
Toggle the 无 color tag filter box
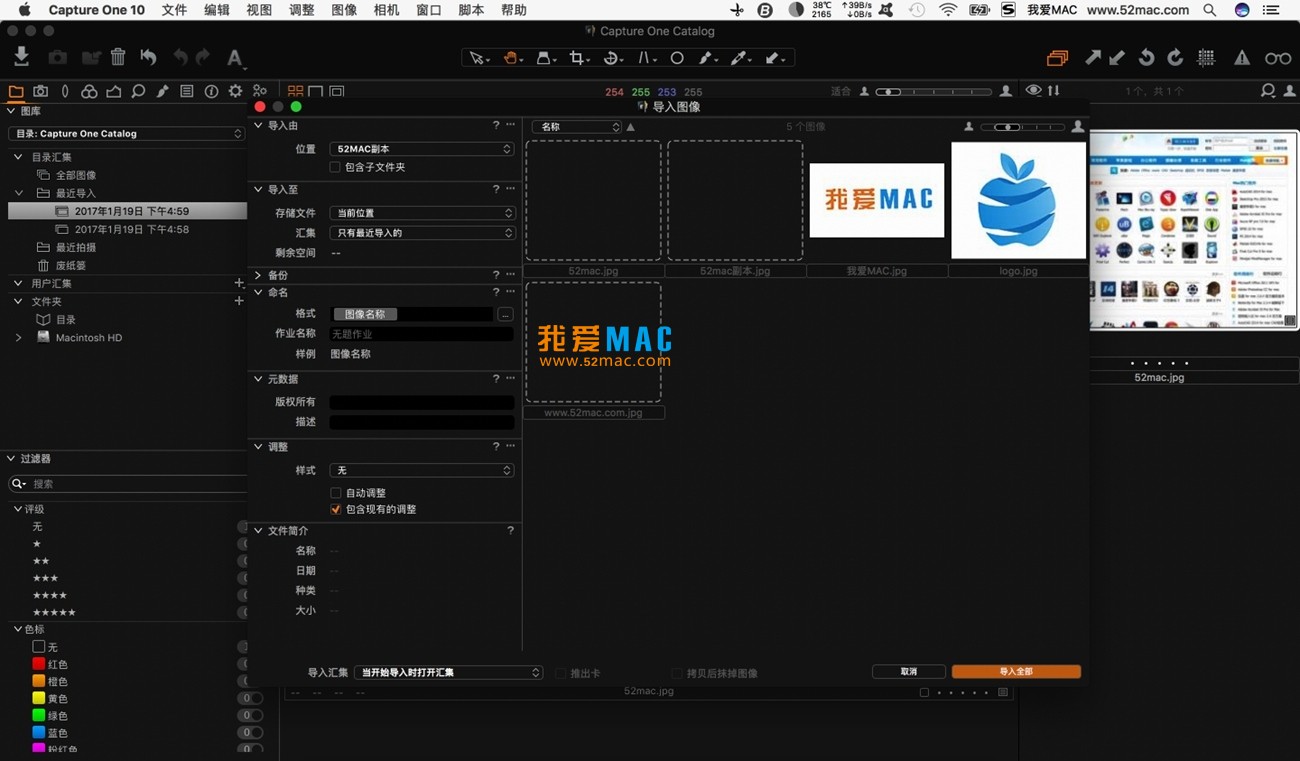point(39,647)
